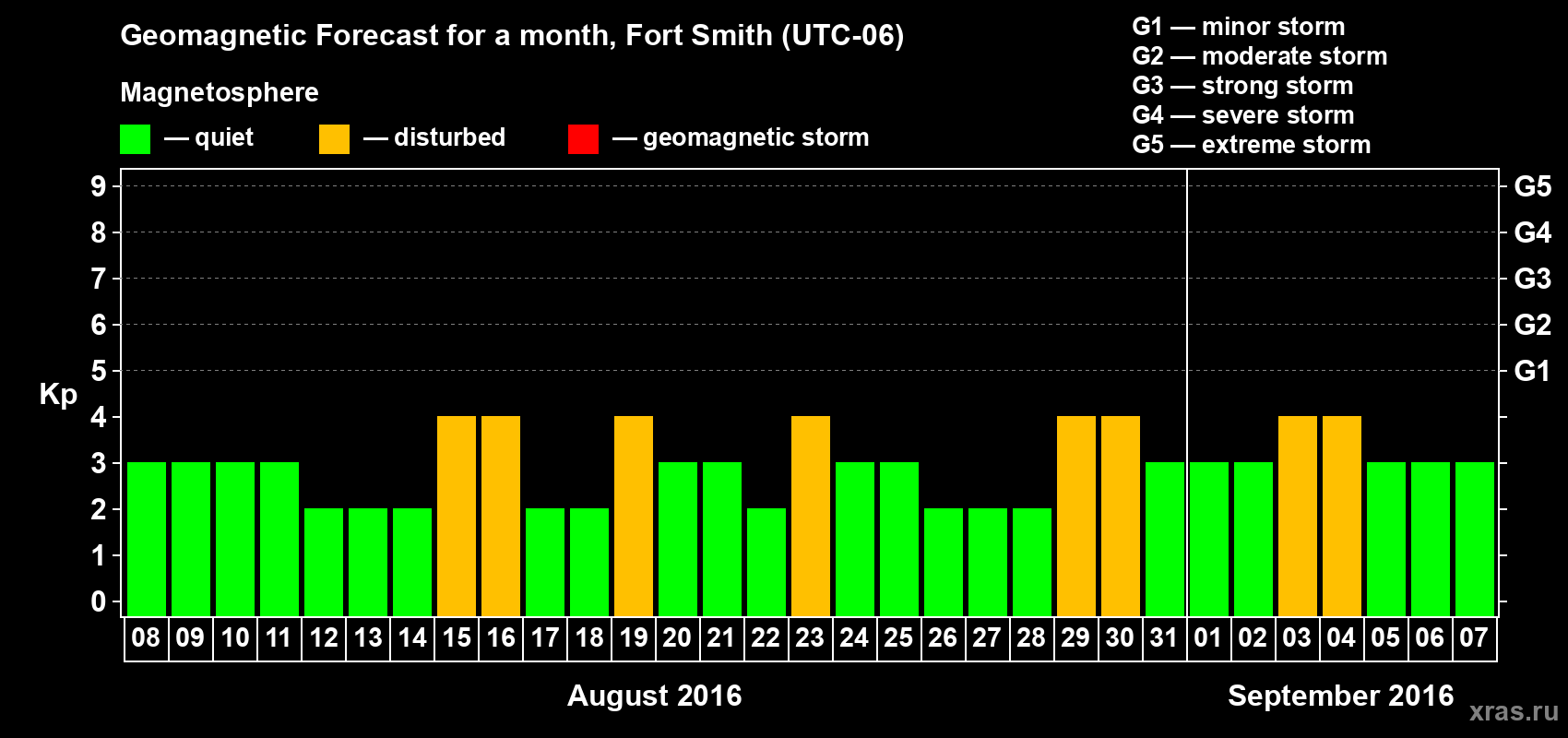Select the green bar for September 01
Screen dimensions: 1568x738
(1209, 539)
